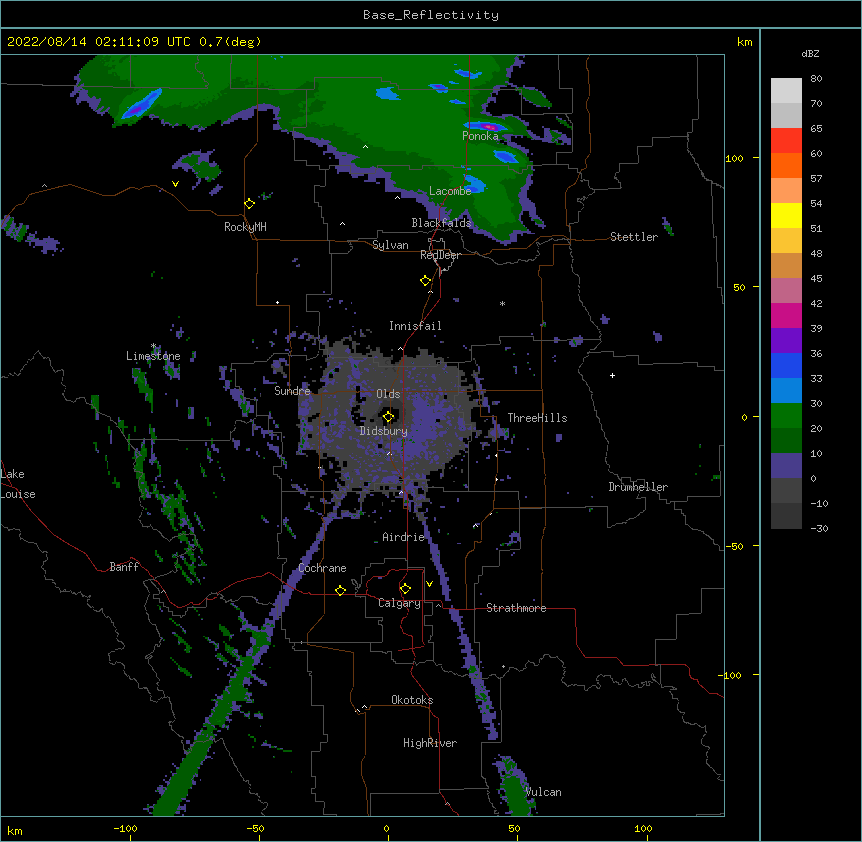Click the Sylvan label

pos(390,245)
